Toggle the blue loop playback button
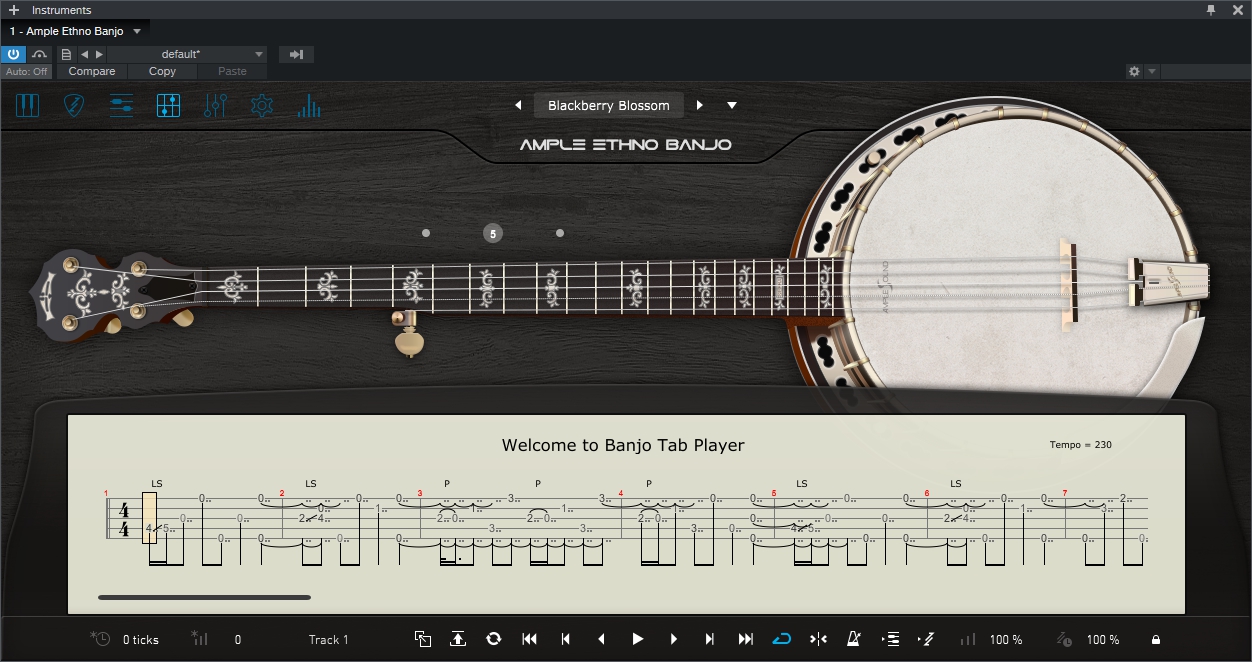The image size is (1252, 662). tap(782, 639)
